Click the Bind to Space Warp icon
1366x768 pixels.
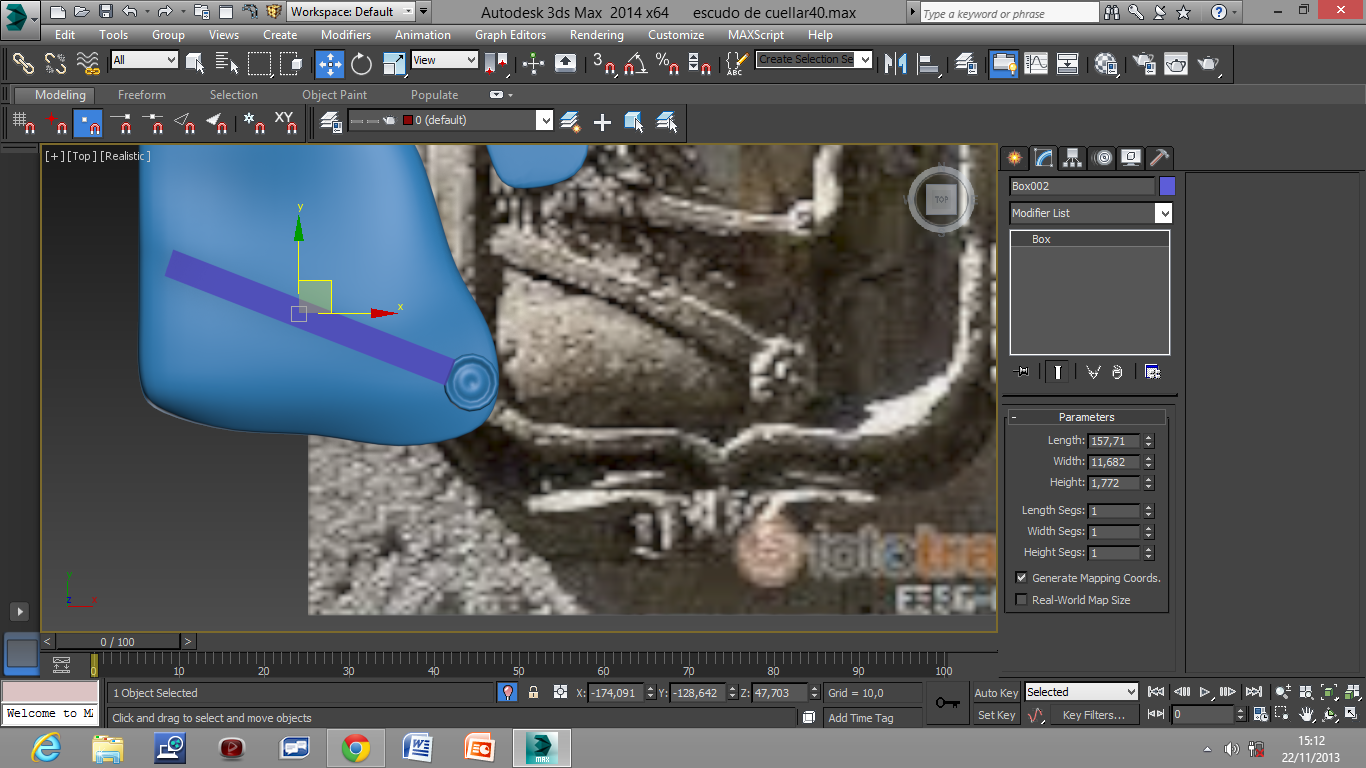[89, 64]
